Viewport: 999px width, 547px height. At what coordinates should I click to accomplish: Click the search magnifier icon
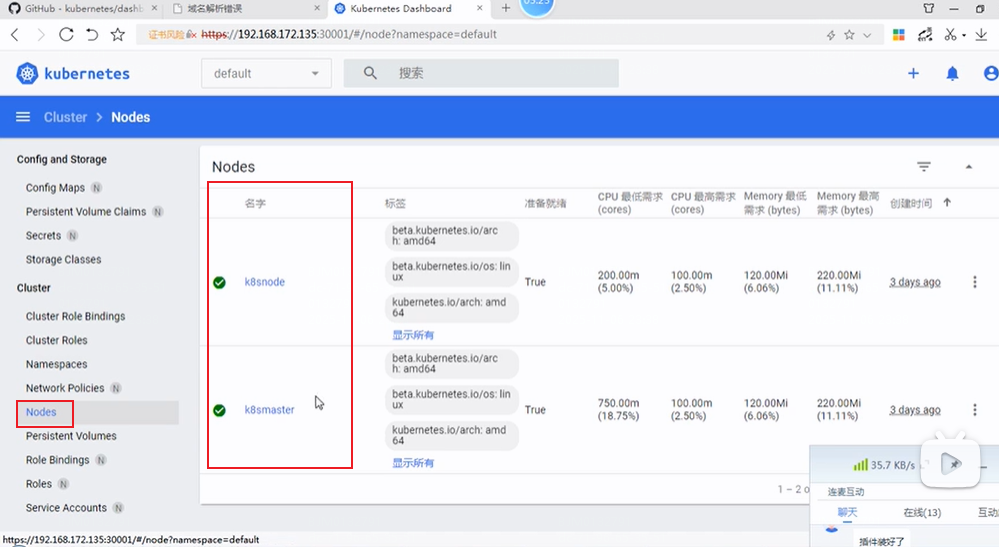coord(370,73)
